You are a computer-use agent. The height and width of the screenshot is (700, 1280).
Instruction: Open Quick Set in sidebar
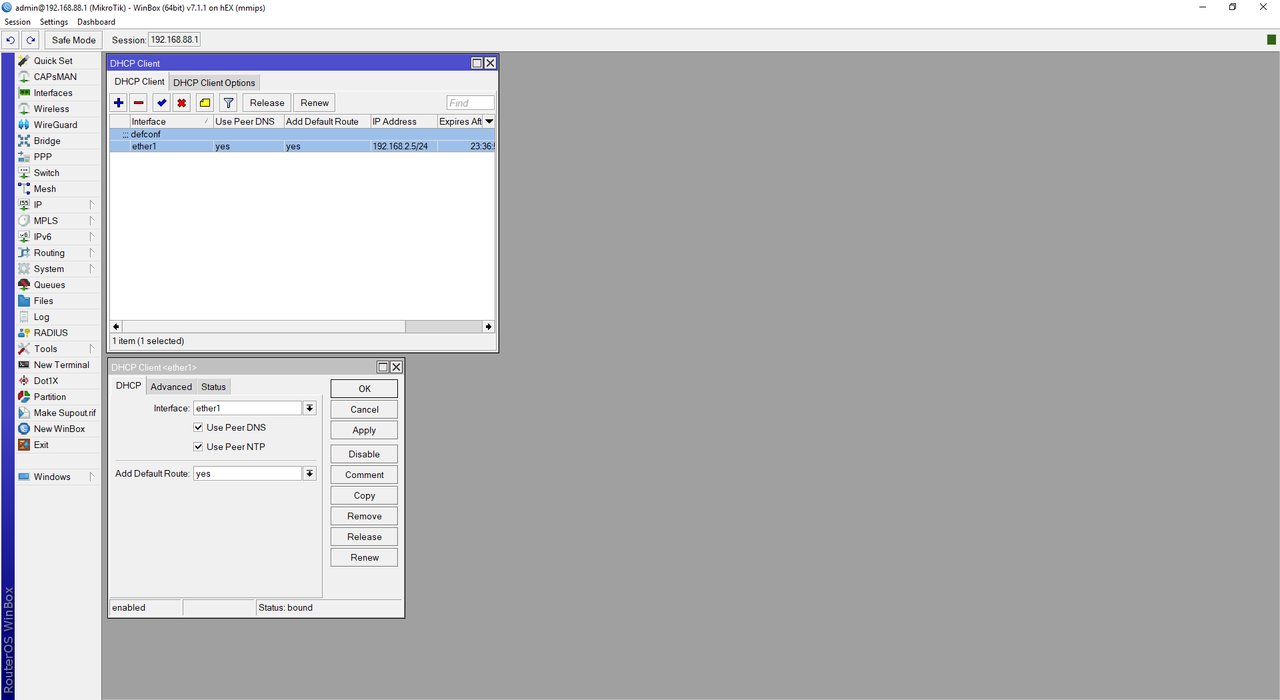coord(52,61)
